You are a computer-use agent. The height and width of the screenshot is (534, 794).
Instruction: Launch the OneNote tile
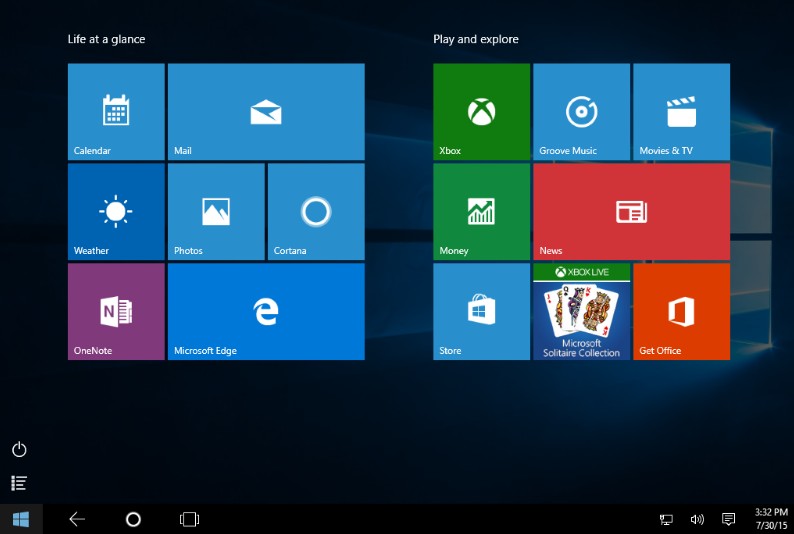click(116, 311)
